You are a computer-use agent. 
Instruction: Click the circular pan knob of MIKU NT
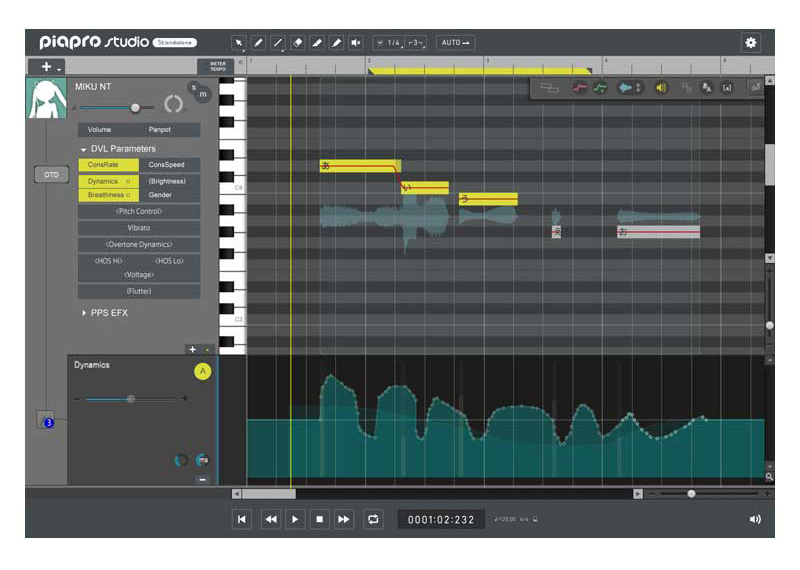coord(173,104)
